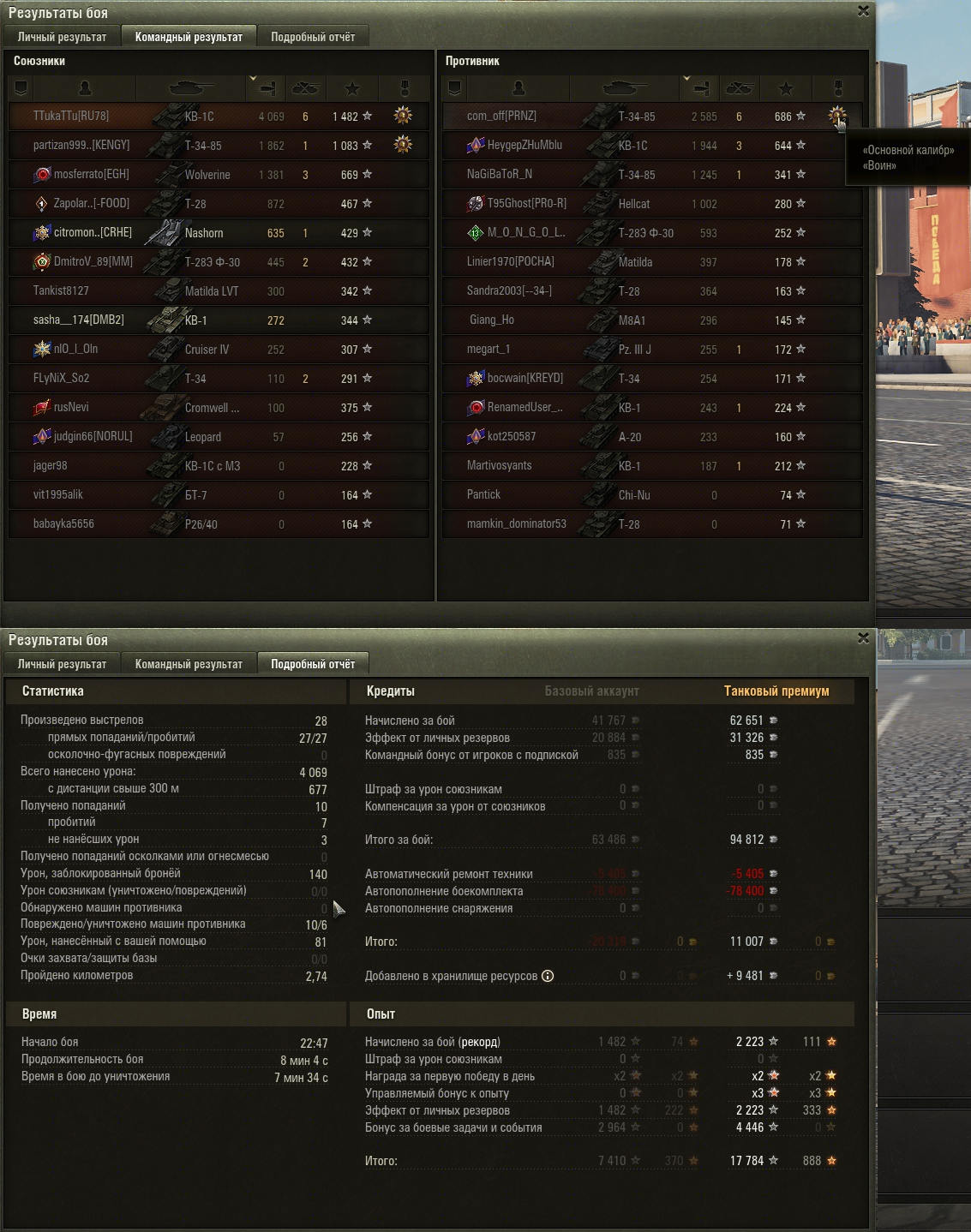Open info icon beside Добавлено в хранилище ресурсов
This screenshot has height=1232, width=971.
[x=548, y=976]
